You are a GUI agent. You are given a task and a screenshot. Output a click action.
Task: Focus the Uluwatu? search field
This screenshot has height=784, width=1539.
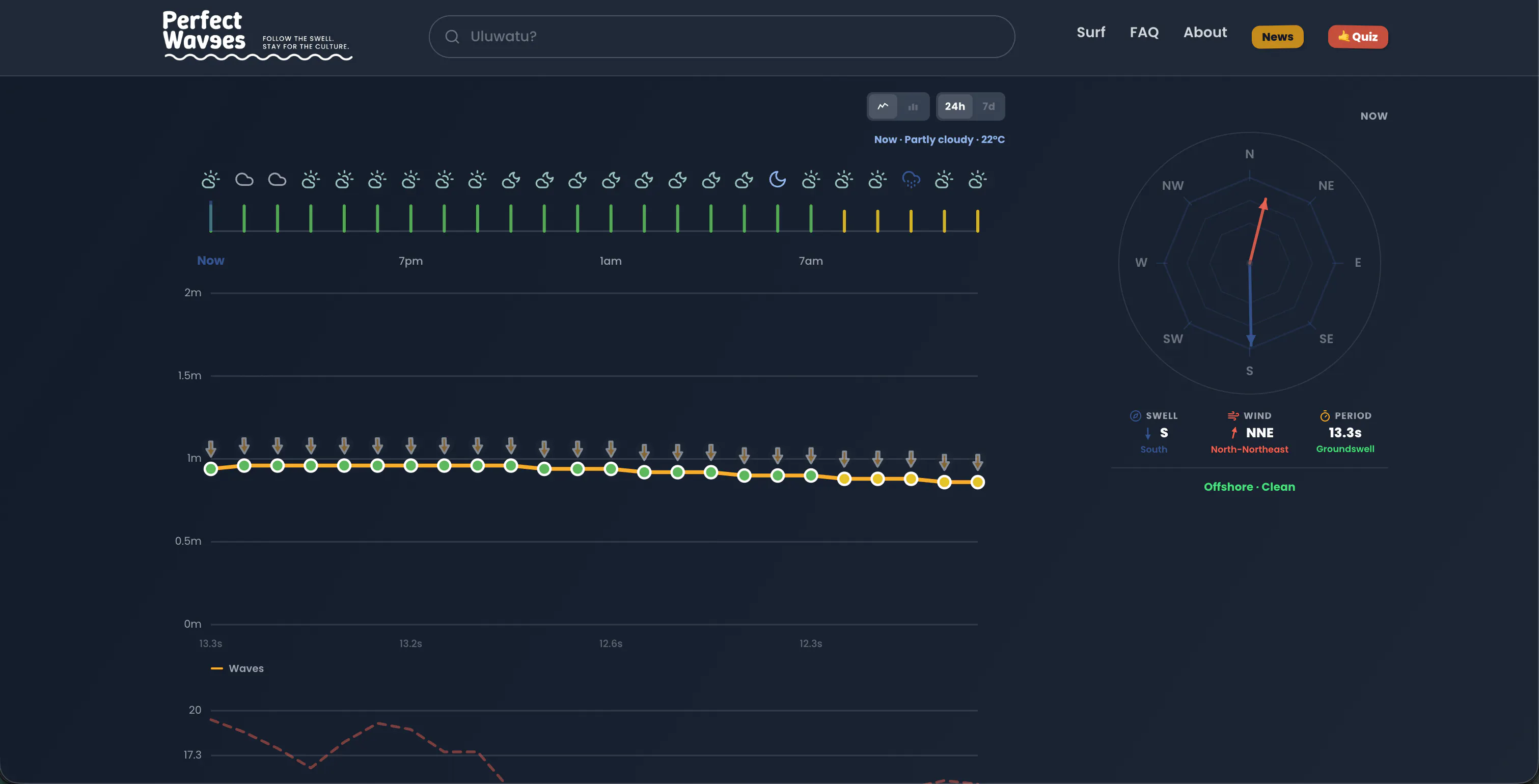(722, 37)
